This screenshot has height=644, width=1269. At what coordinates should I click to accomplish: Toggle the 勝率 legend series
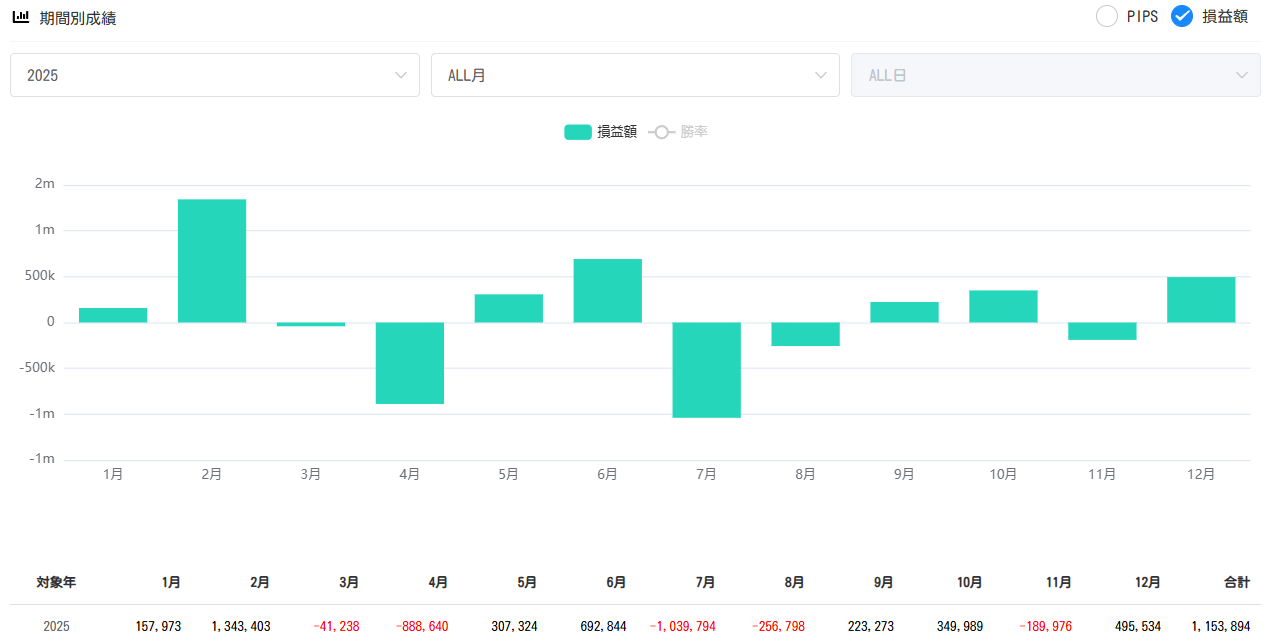[x=678, y=132]
